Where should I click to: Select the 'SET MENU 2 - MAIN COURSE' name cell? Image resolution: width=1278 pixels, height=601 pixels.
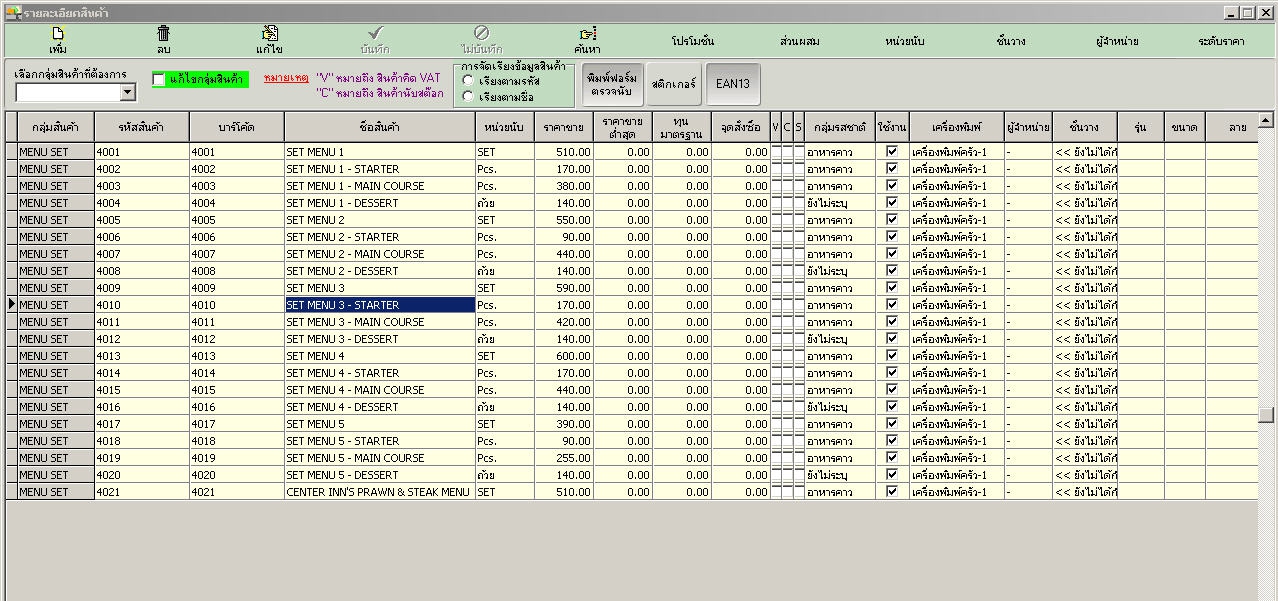point(380,254)
